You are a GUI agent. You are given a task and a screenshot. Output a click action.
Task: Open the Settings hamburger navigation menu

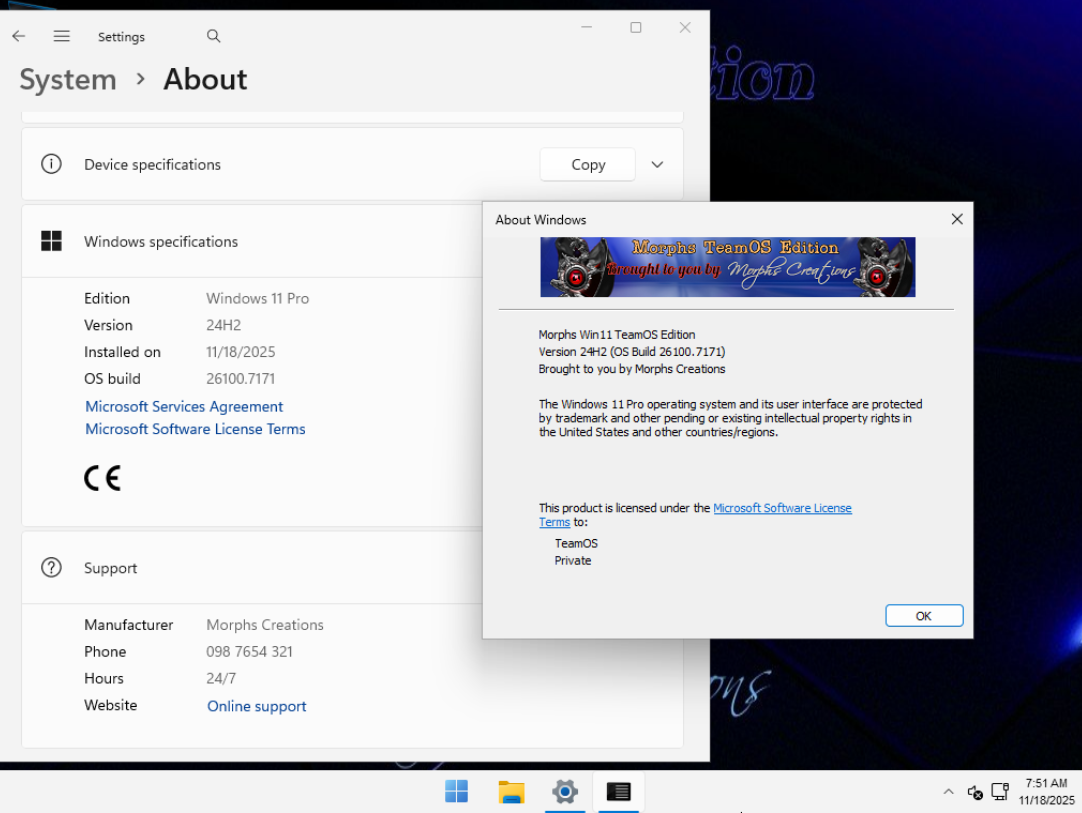pyautogui.click(x=62, y=36)
